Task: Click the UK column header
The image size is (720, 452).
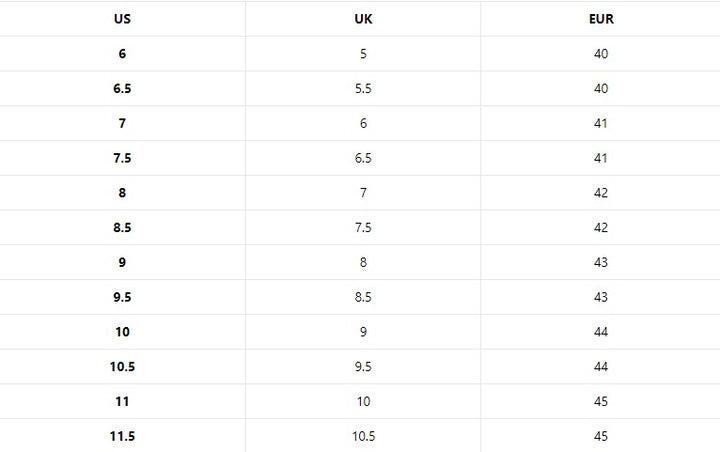Action: click(x=363, y=19)
